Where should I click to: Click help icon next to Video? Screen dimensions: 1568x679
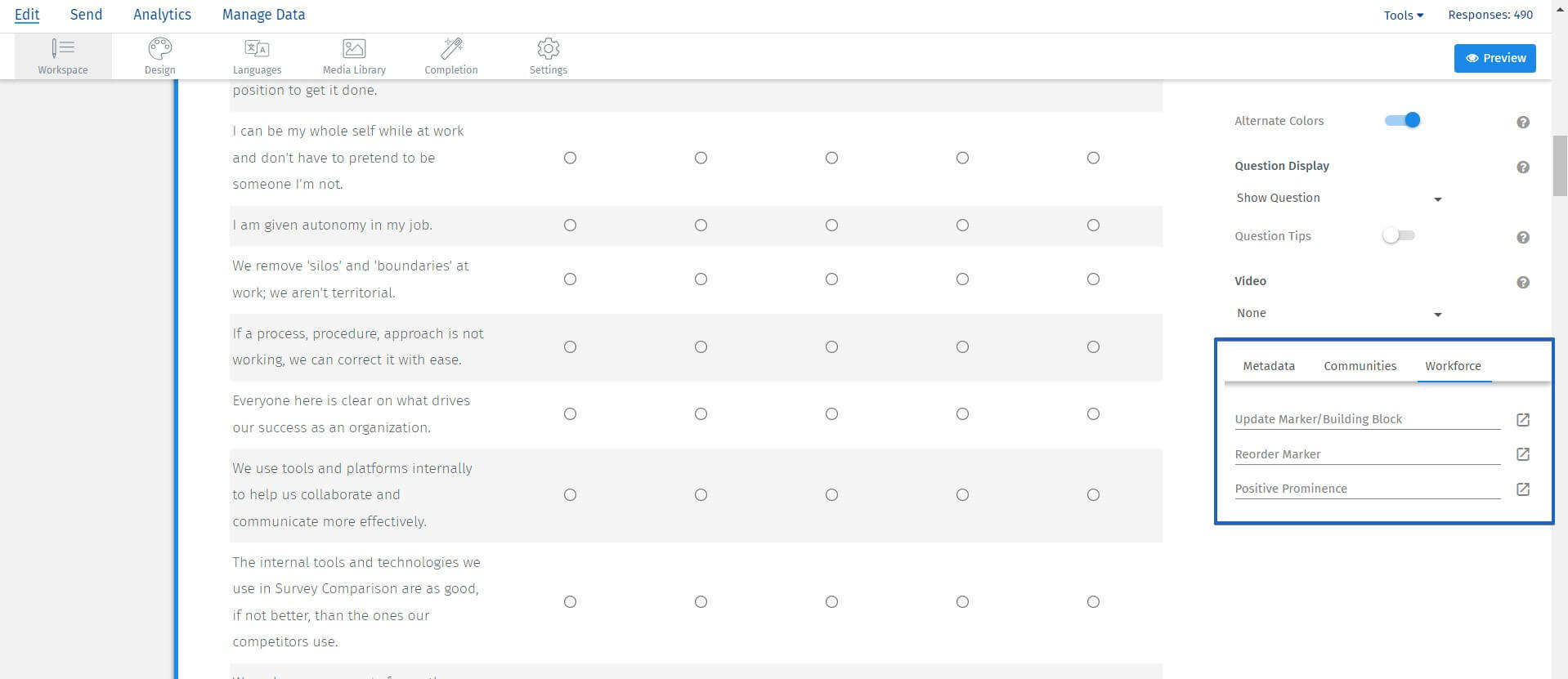(1523, 282)
